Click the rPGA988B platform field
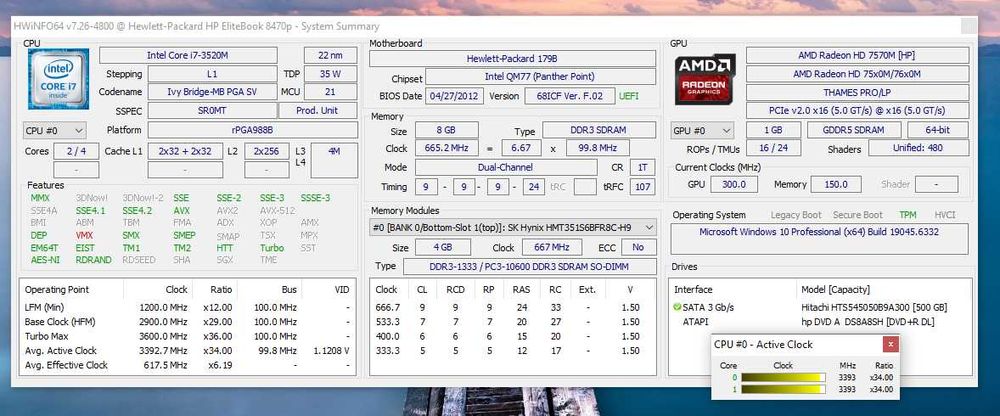The height and width of the screenshot is (416, 1000). click(x=253, y=130)
